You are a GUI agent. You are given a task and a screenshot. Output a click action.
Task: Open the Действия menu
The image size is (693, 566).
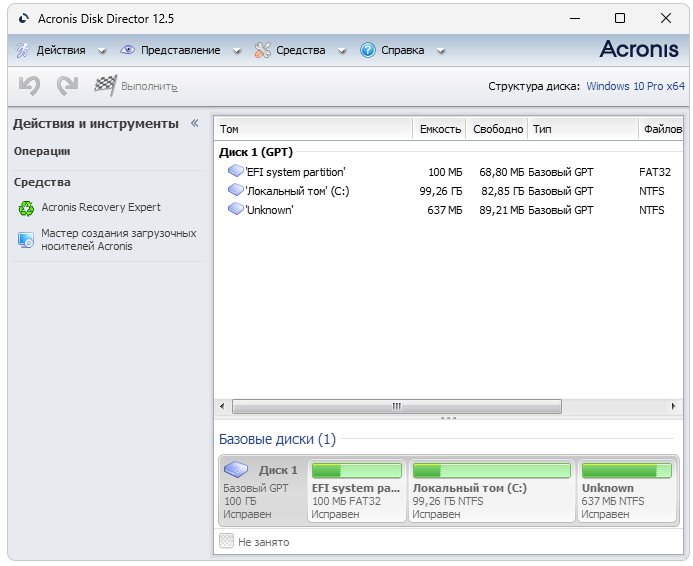click(61, 50)
